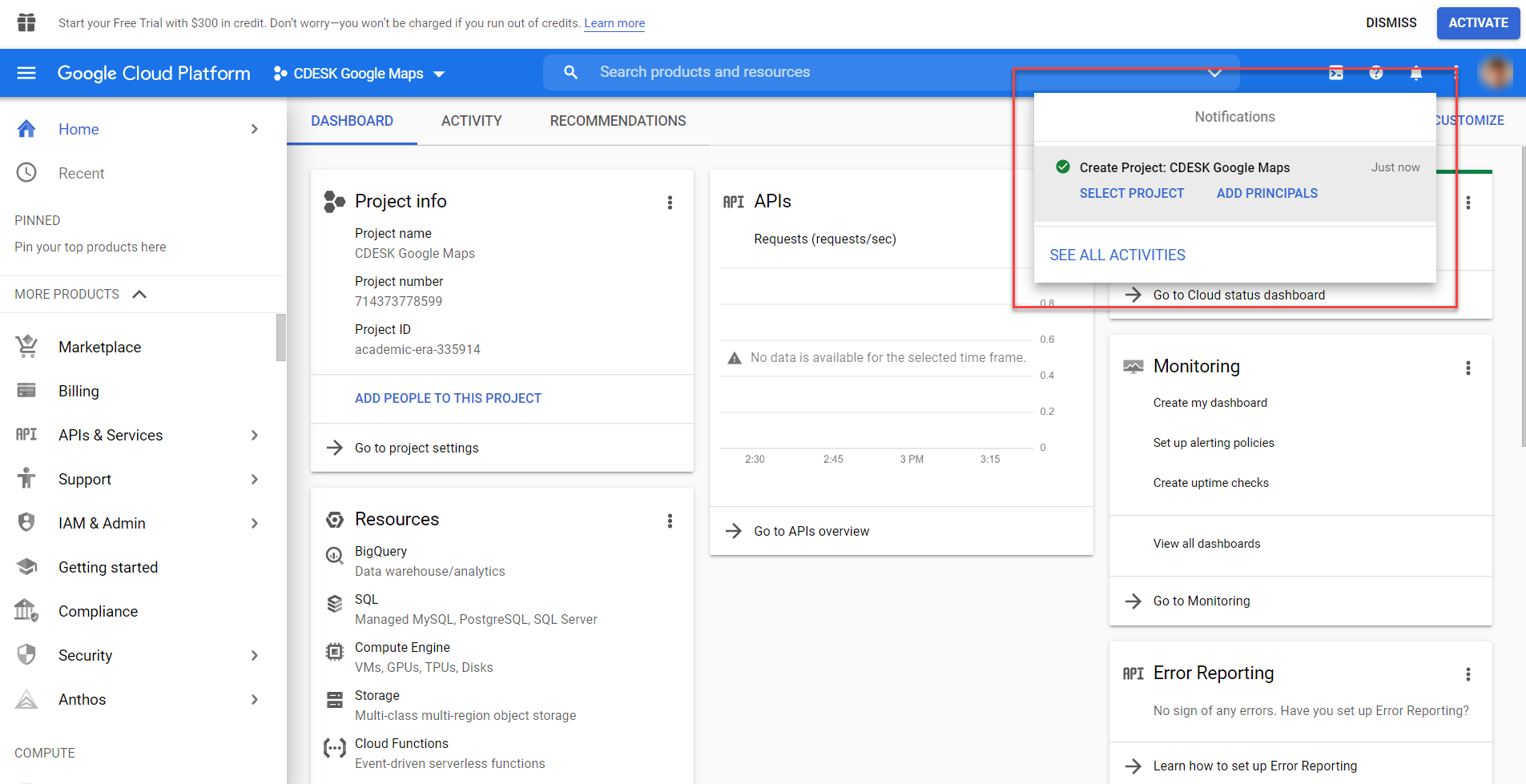Click the Compliance building icon
Screen dimensions: 1526x784
[x=26, y=611]
